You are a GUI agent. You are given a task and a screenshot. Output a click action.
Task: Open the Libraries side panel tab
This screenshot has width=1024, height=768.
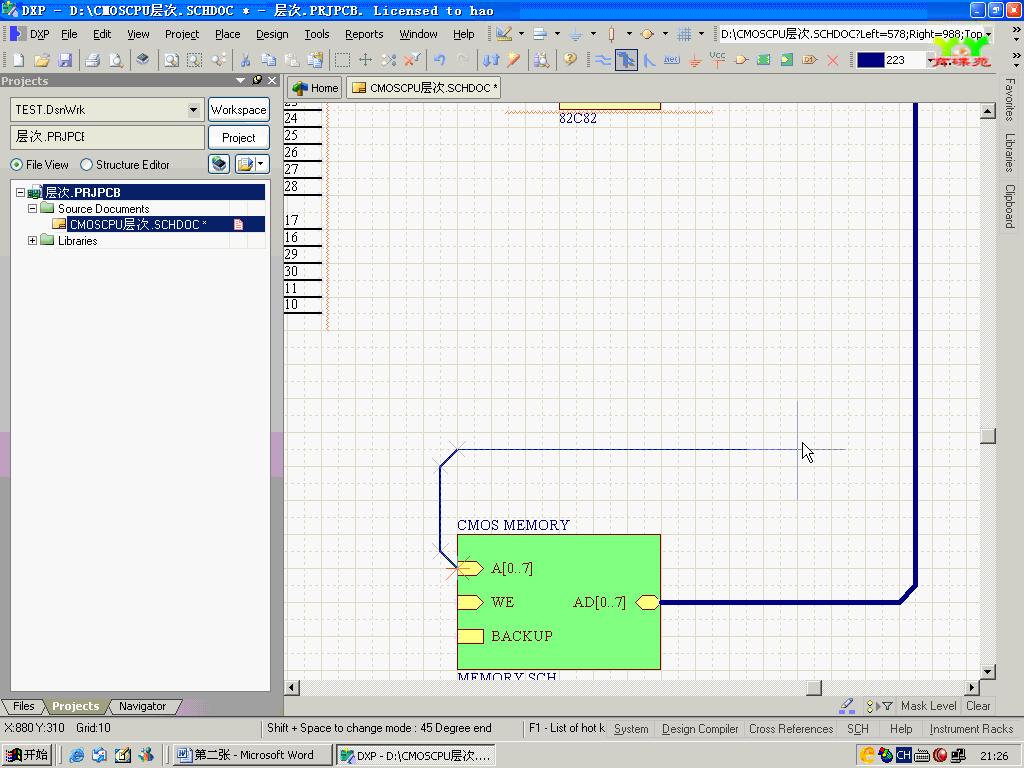tap(1010, 152)
